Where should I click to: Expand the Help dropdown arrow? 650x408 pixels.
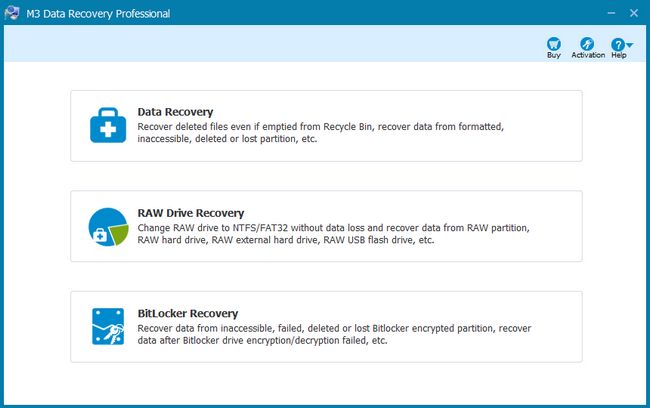coord(629,46)
